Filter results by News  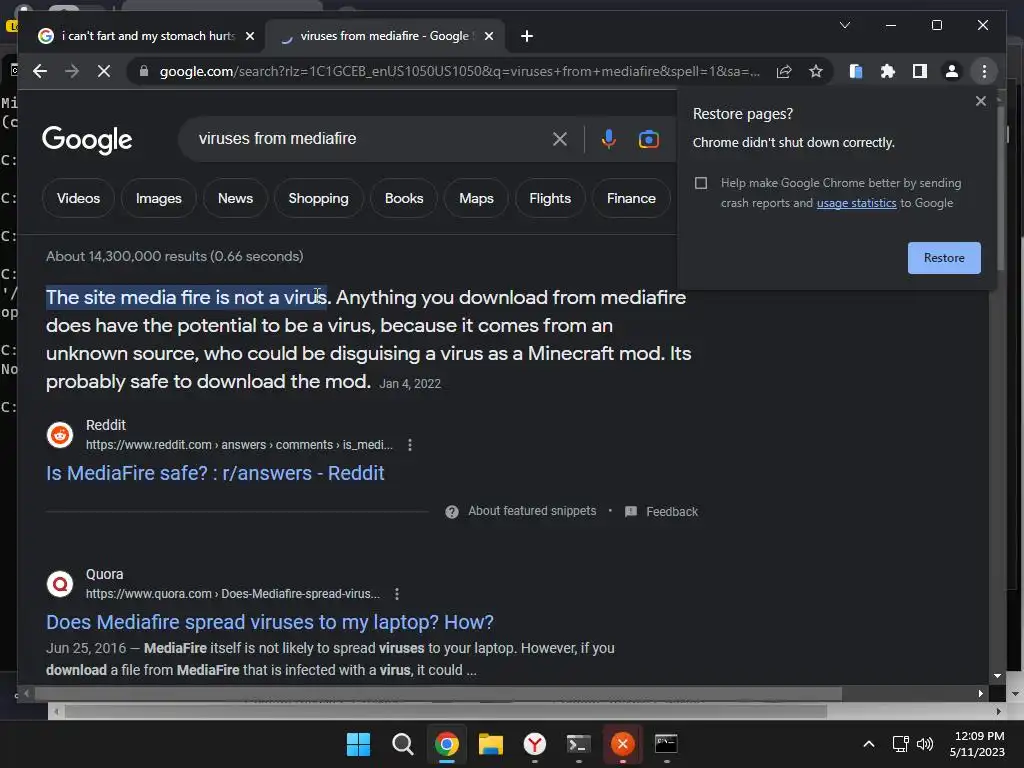[235, 198]
